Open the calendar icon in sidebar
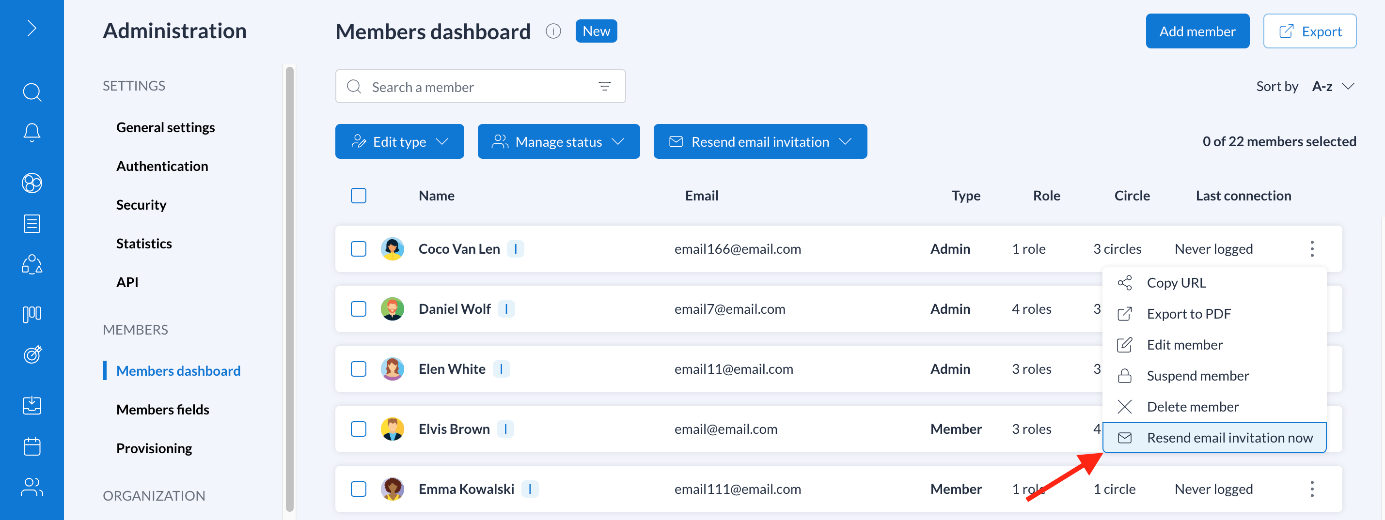 (32, 446)
